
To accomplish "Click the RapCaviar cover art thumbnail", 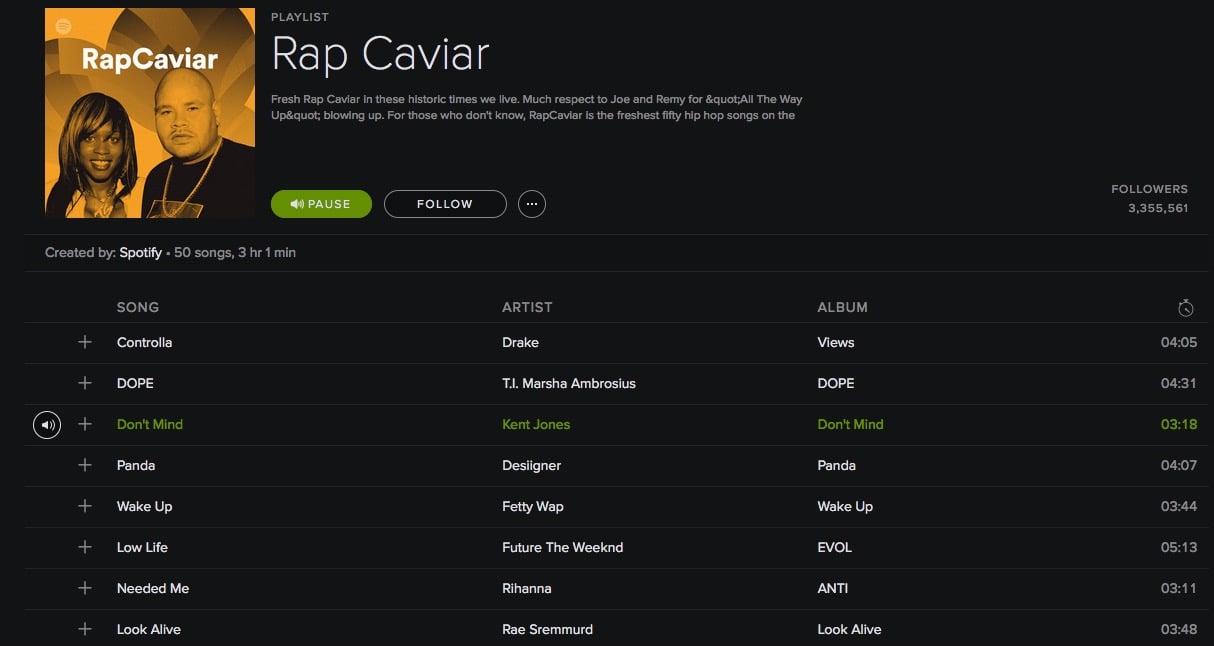I will click(150, 113).
